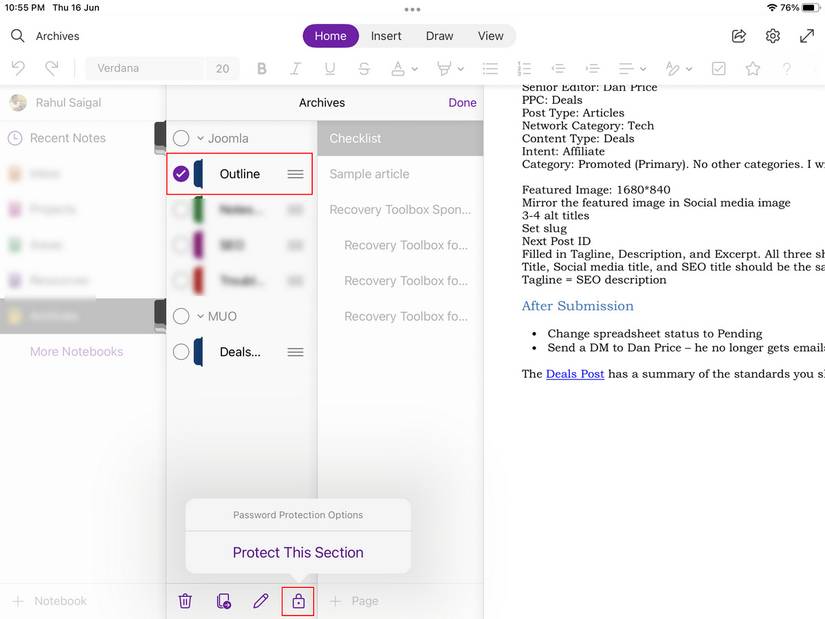This screenshot has height=619, width=825.
Task: Delete section using trash icon
Action: [x=185, y=601]
